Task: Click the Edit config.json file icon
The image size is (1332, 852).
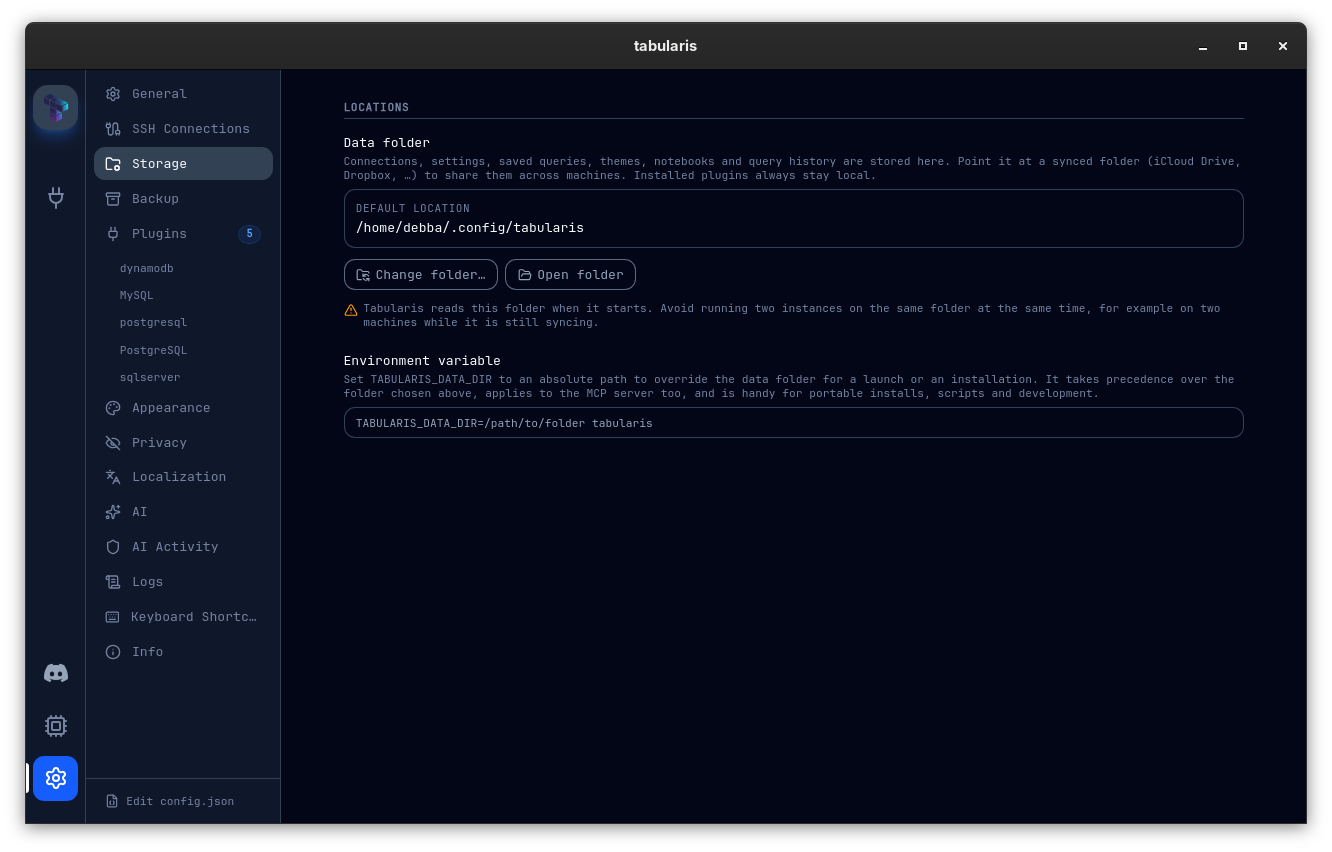Action: pyautogui.click(x=112, y=802)
